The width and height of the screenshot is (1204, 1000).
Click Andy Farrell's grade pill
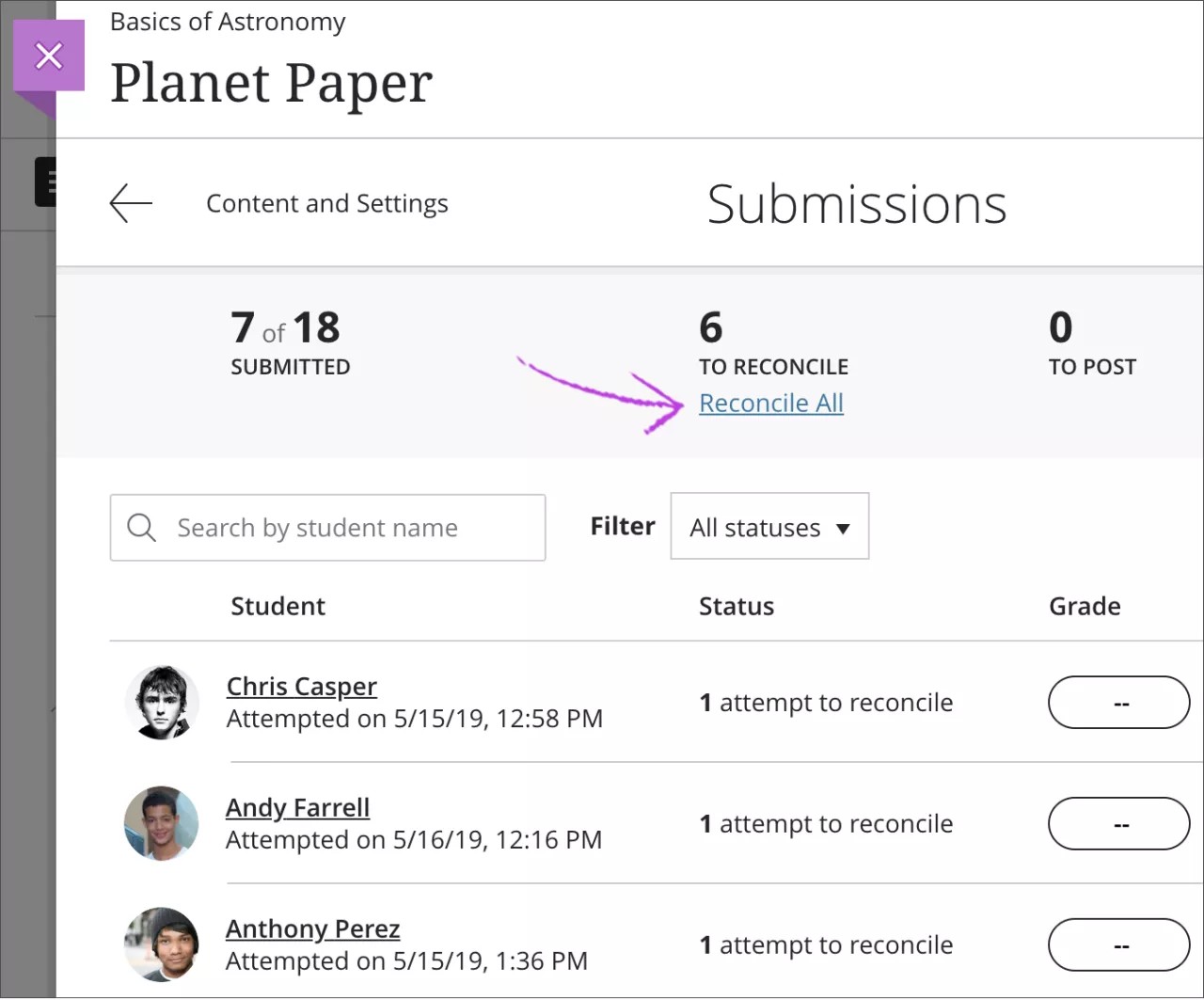pyautogui.click(x=1118, y=824)
